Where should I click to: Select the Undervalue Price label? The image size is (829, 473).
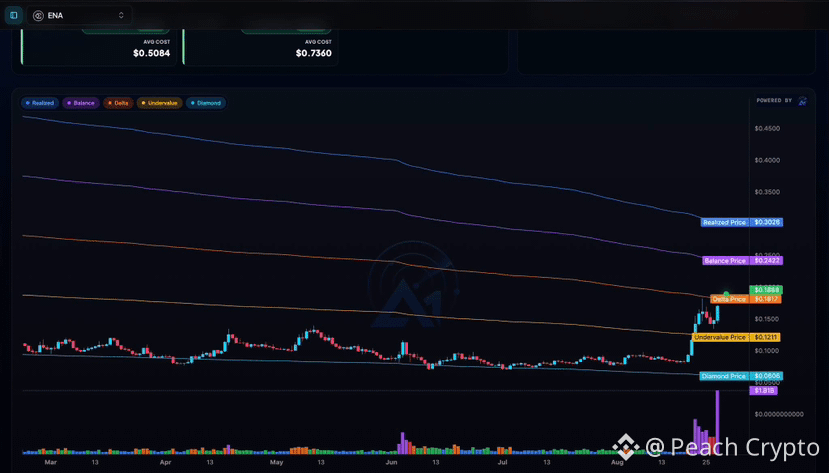pos(720,337)
